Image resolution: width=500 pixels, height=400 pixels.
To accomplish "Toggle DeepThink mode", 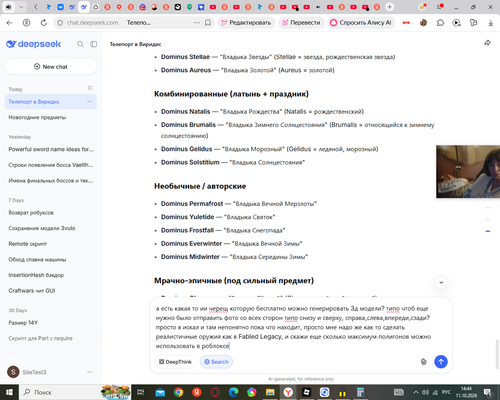I will [x=175, y=362].
